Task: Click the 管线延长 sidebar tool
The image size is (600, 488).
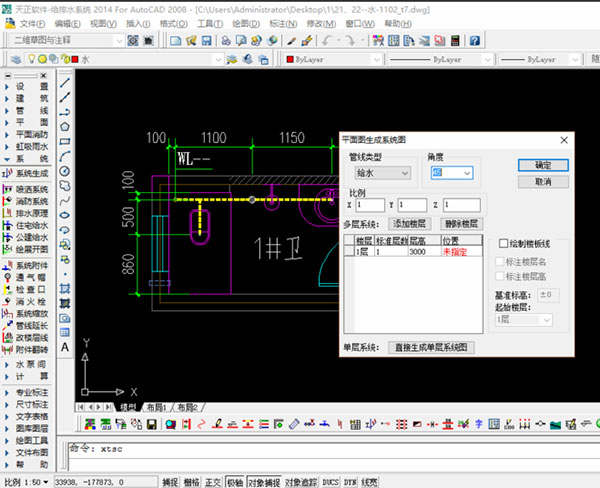Action: click(31, 325)
